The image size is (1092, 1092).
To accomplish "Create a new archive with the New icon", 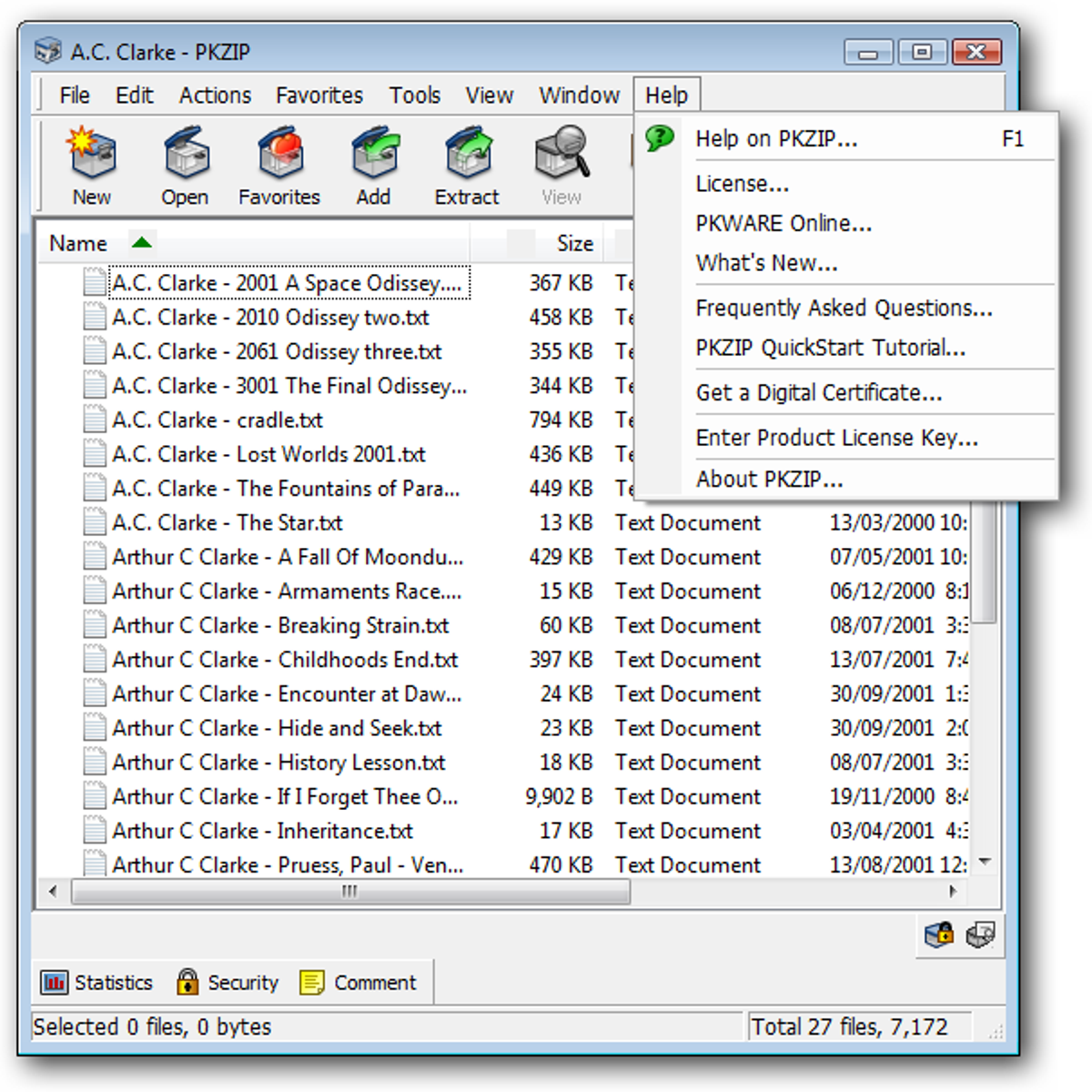I will (90, 164).
